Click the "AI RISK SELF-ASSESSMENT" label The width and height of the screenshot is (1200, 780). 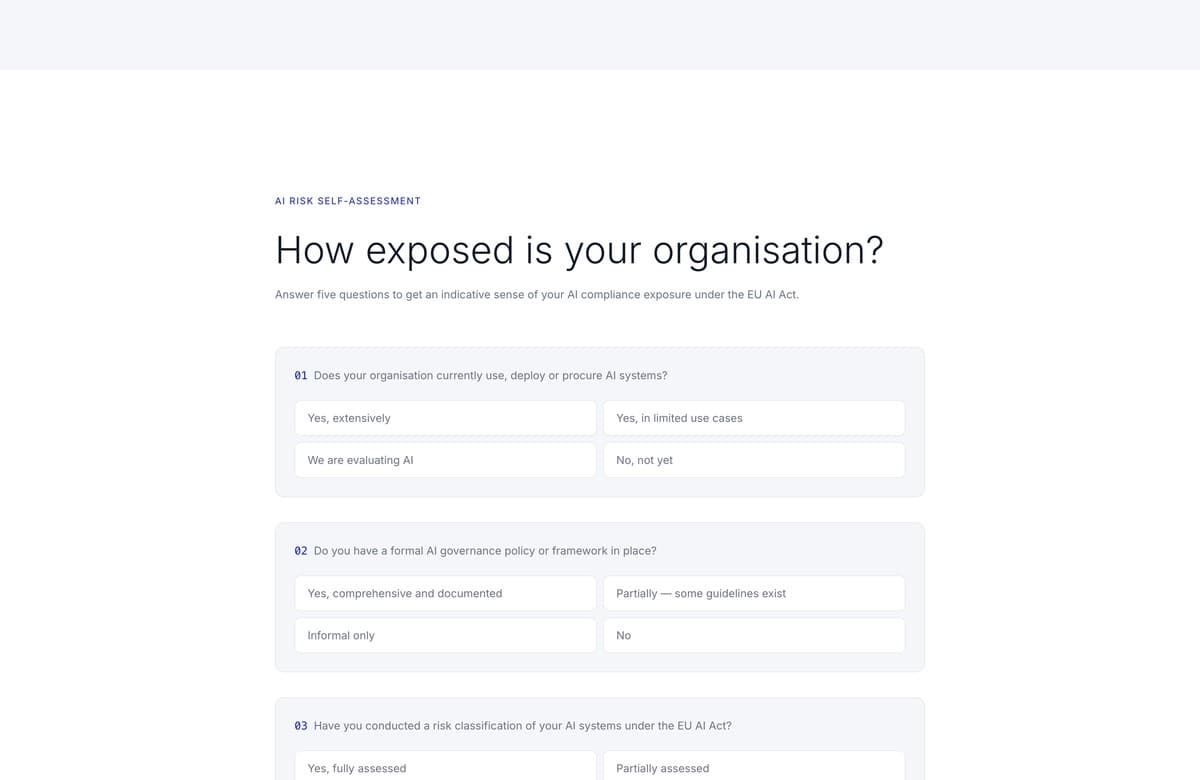click(348, 201)
